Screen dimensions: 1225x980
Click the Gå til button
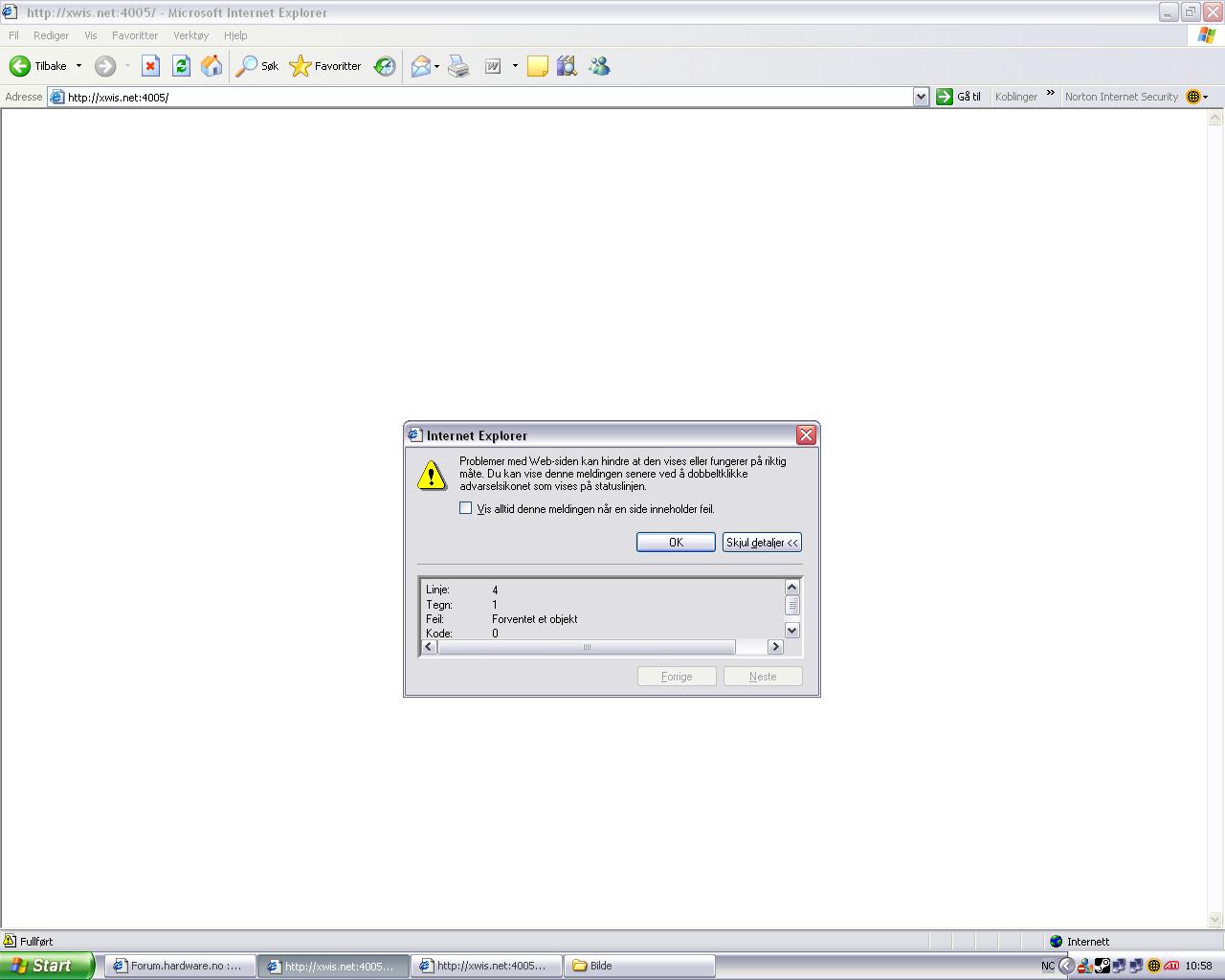click(x=959, y=97)
